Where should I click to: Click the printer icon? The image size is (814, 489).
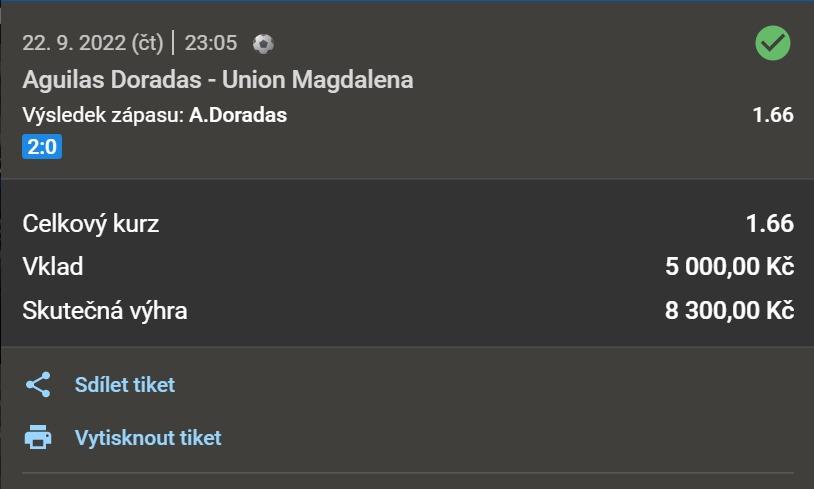point(38,437)
